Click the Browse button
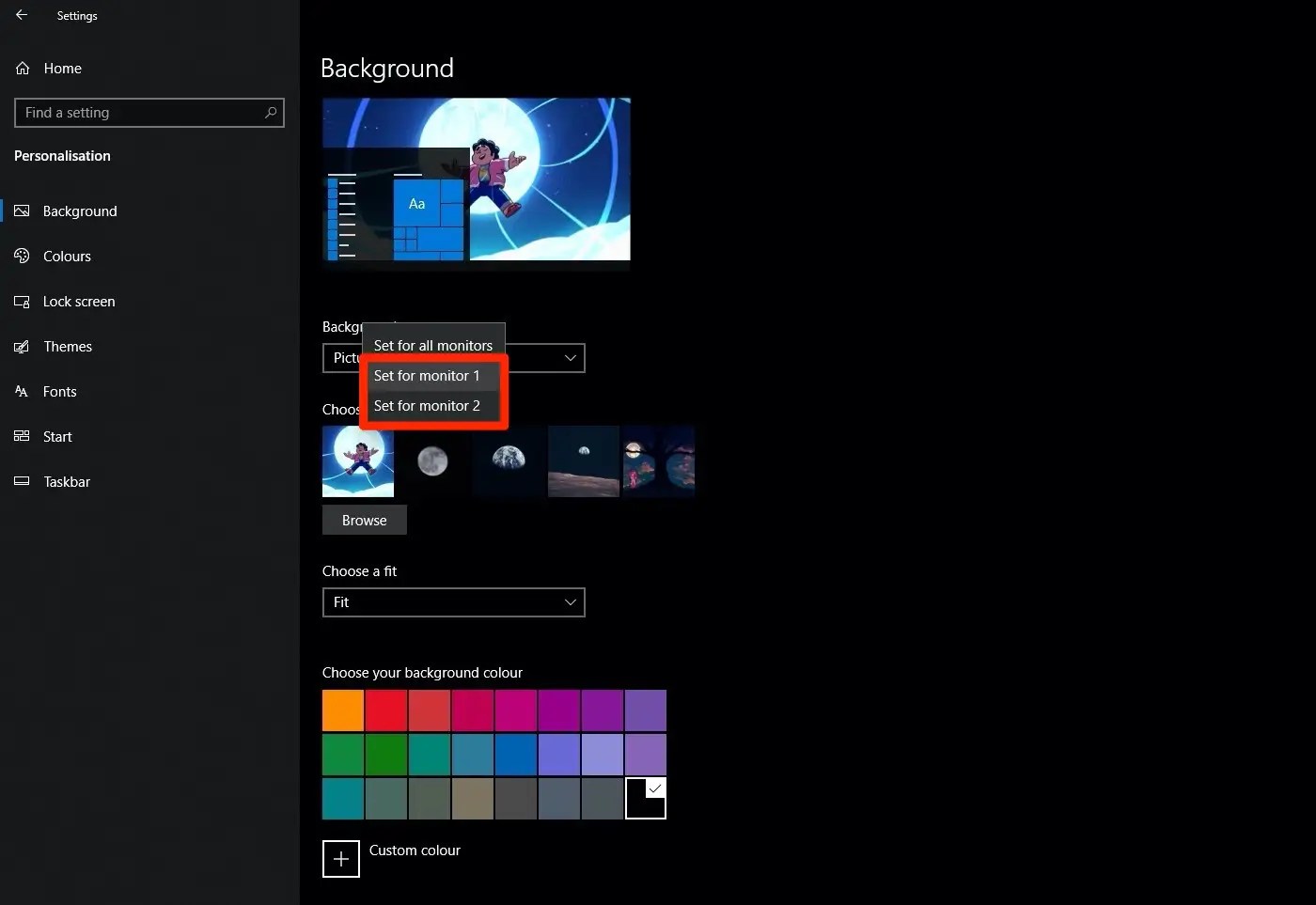 pyautogui.click(x=364, y=520)
